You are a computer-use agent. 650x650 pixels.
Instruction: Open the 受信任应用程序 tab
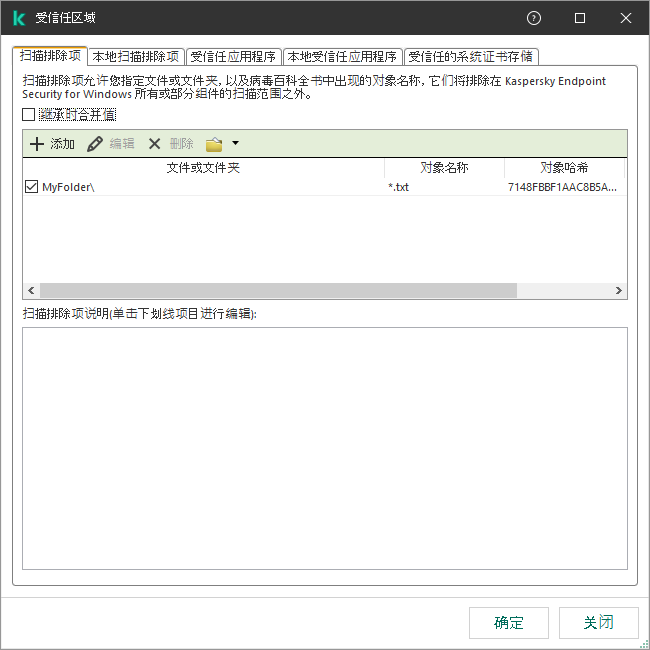pos(233,56)
